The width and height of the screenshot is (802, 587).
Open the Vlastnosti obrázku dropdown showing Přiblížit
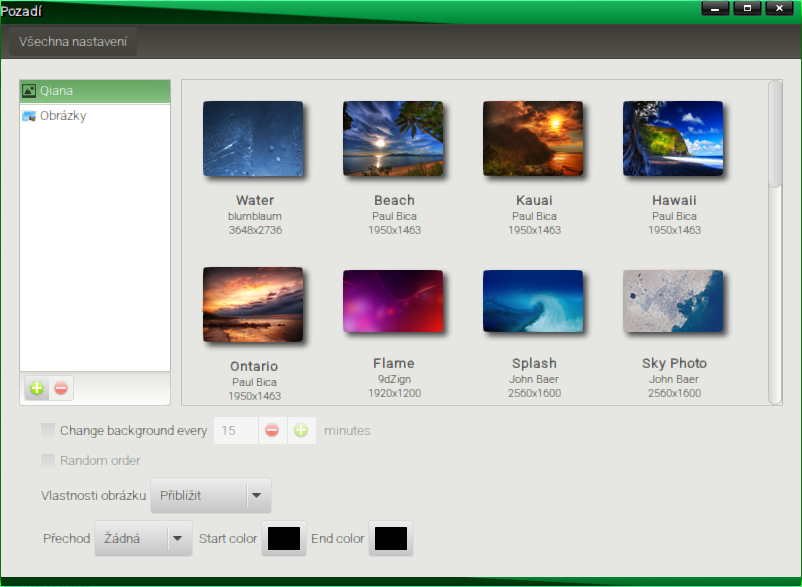[x=211, y=495]
